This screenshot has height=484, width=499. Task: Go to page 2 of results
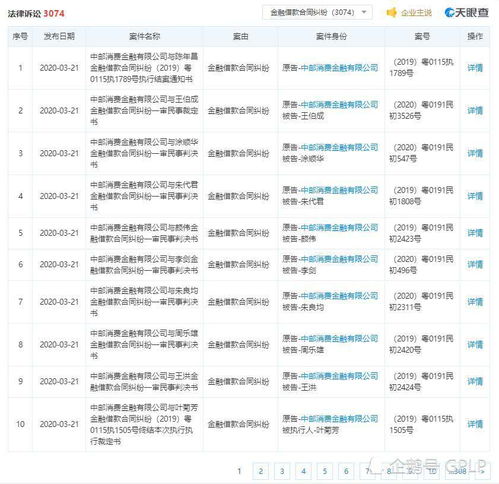(x=261, y=471)
